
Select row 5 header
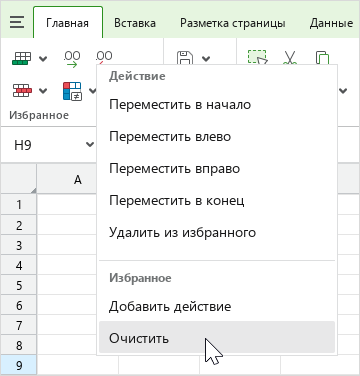tap(19, 285)
